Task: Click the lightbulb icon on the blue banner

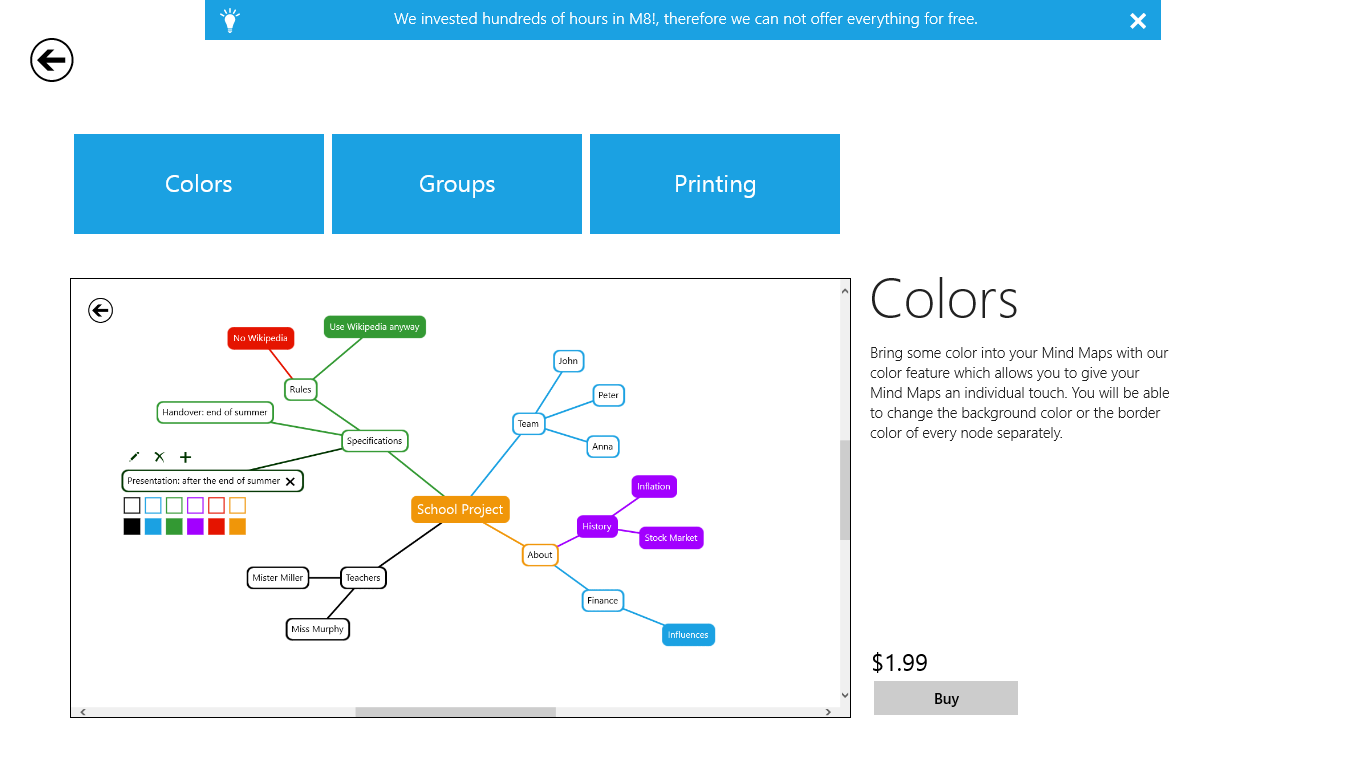Action: tap(230, 19)
